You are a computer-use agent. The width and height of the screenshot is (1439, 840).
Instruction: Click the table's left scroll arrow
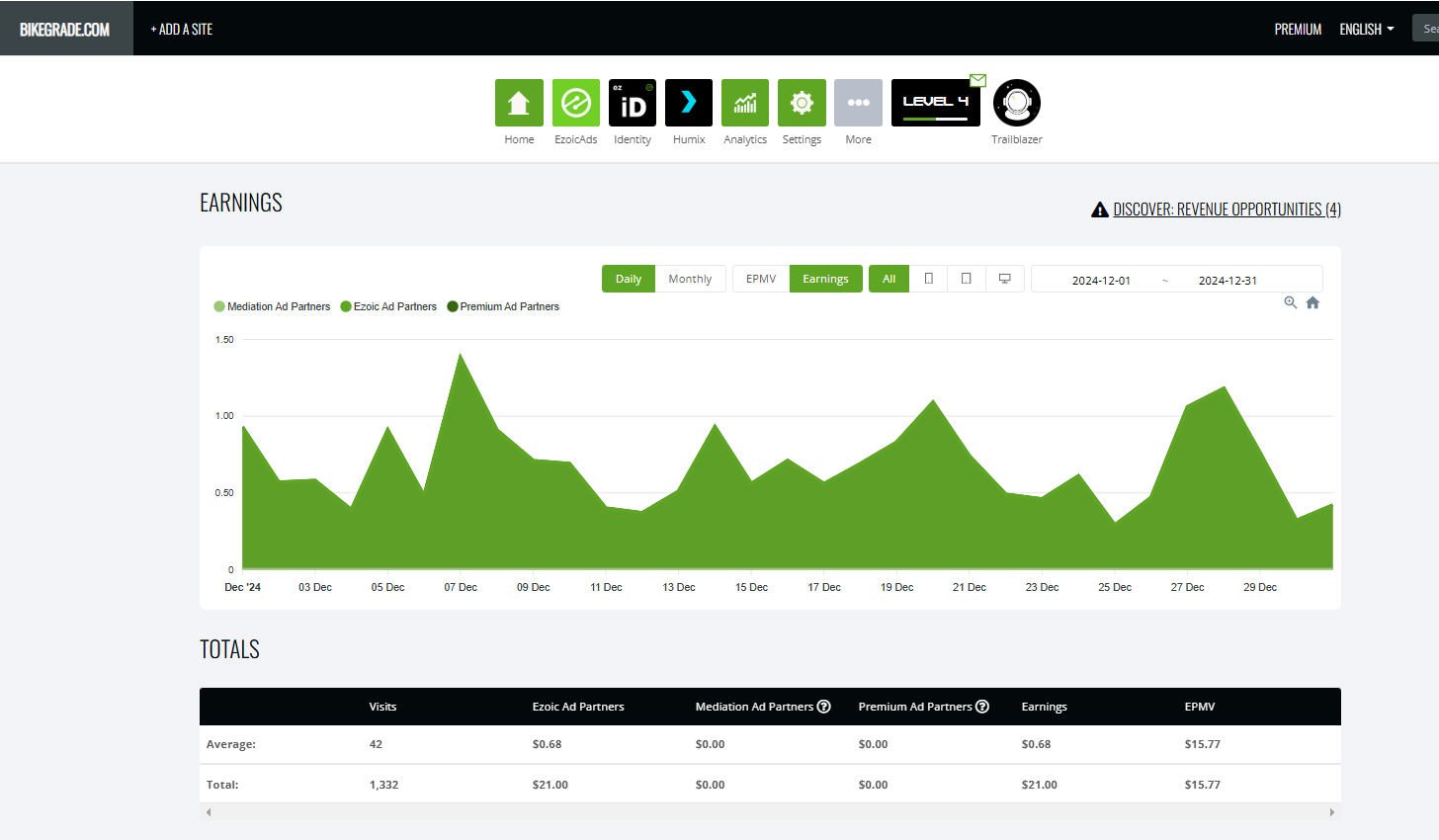(208, 812)
